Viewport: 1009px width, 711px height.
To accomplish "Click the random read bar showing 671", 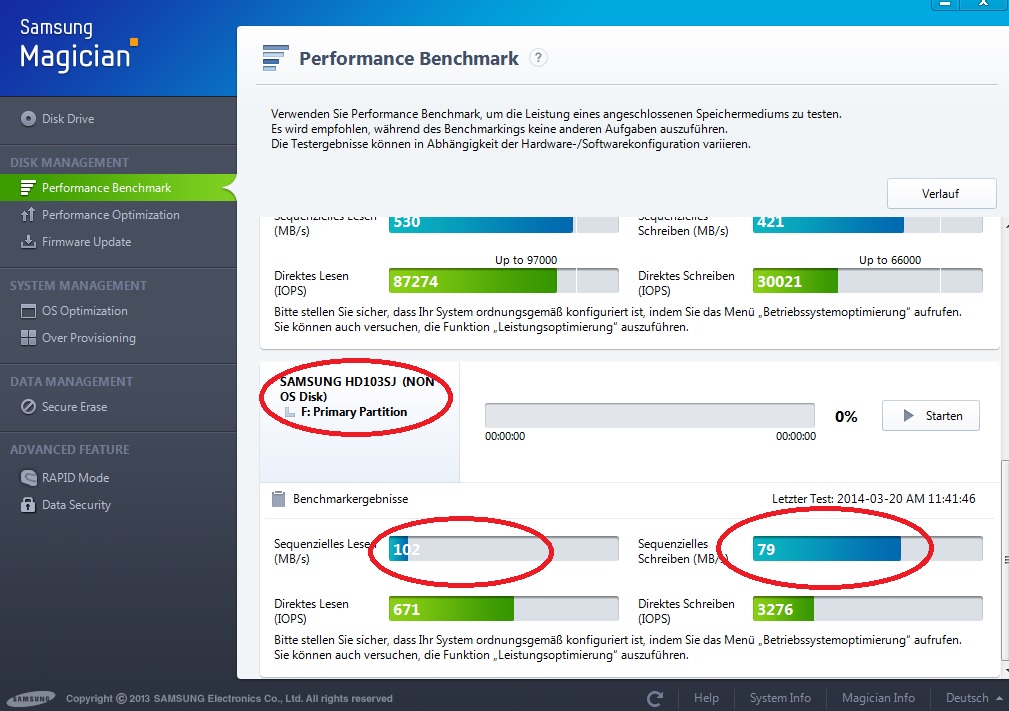I will click(504, 609).
